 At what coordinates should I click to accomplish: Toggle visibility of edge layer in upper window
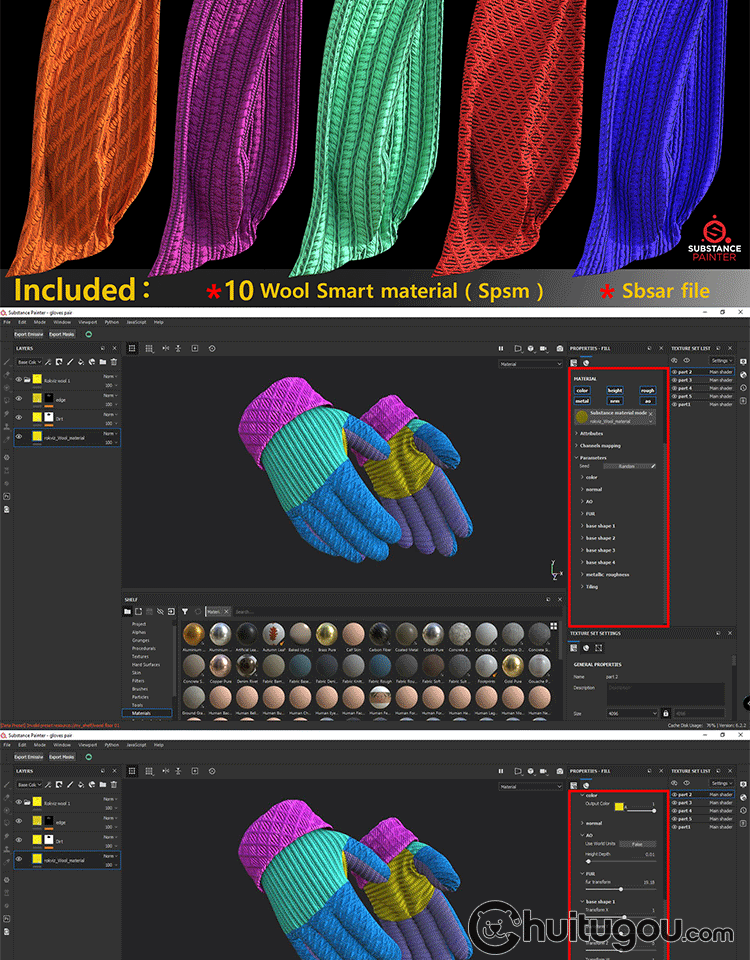[x=18, y=399]
